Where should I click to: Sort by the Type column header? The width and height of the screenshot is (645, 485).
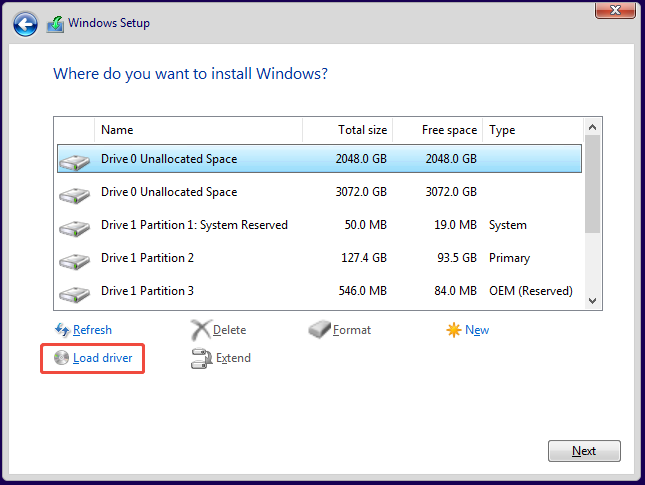pyautogui.click(x=533, y=130)
